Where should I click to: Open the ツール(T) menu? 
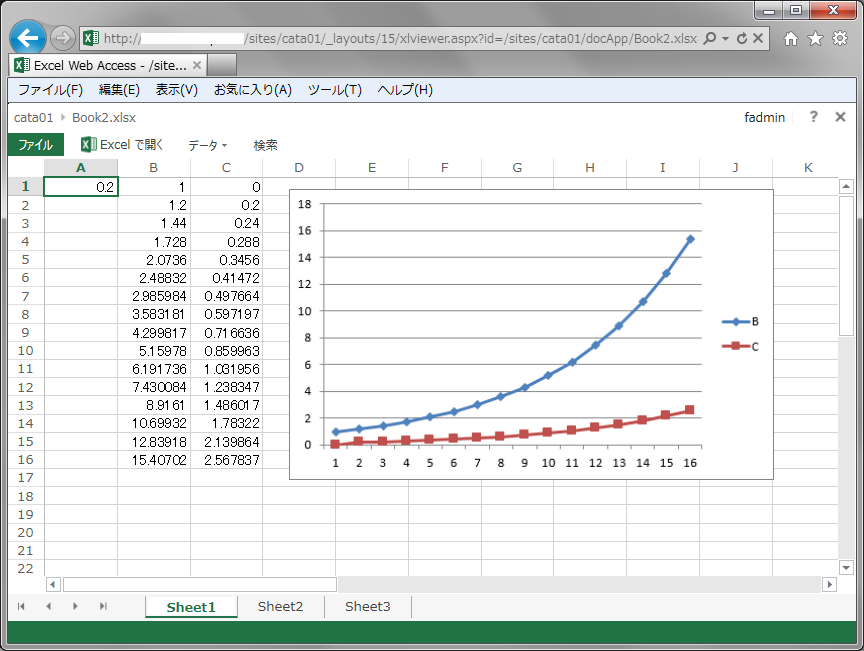[x=334, y=90]
